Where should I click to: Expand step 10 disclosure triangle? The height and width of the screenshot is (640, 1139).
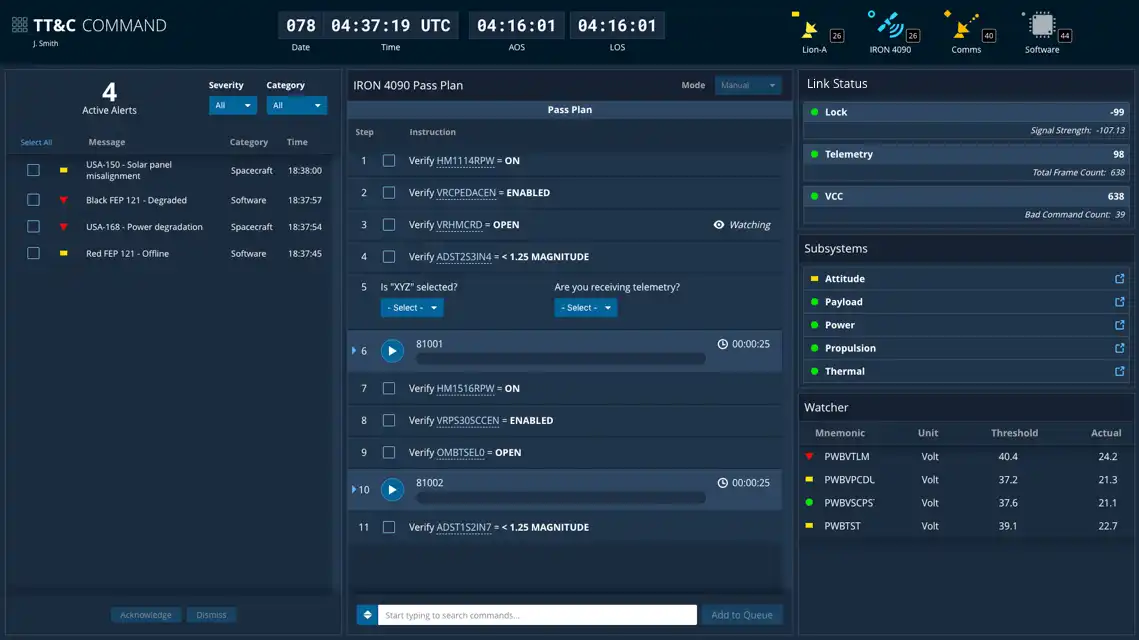(354, 490)
